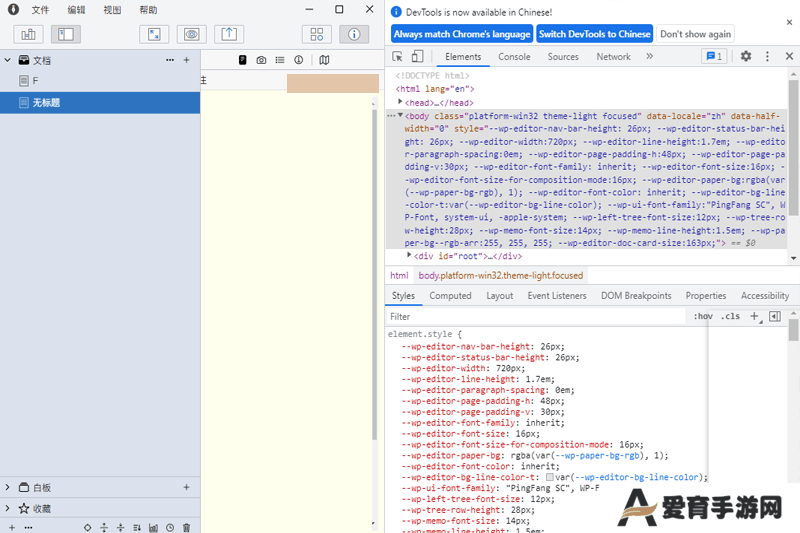Click the bottom-bar plus add icon
This screenshot has height=533, width=800.
12,528
